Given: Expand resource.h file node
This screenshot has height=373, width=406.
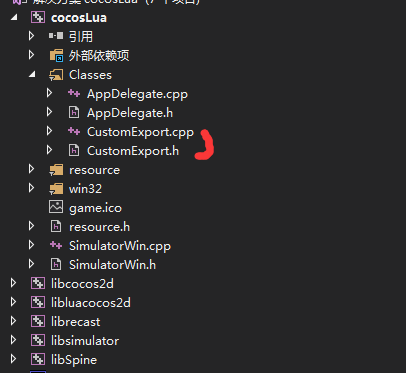Looking at the screenshot, I should [x=31, y=226].
